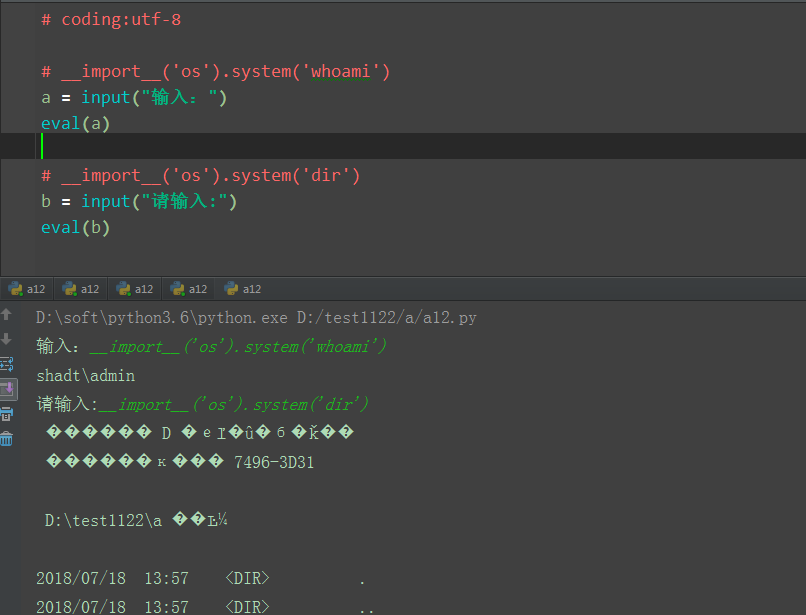Screen dimensions: 806x615
Task: Click the empty highlighted caret line in editor
Action: (x=403, y=146)
